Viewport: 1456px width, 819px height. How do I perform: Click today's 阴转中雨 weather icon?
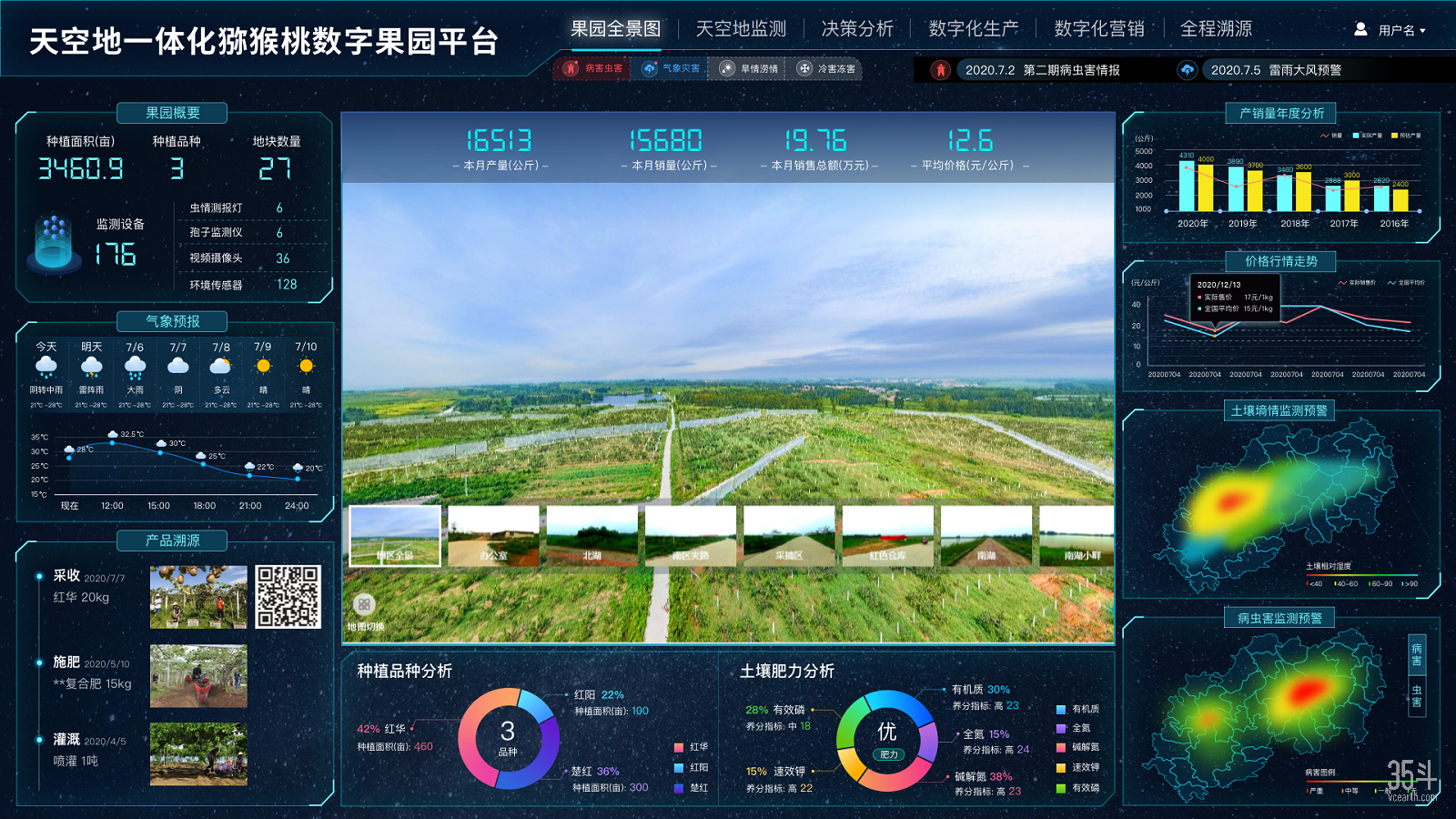46,368
